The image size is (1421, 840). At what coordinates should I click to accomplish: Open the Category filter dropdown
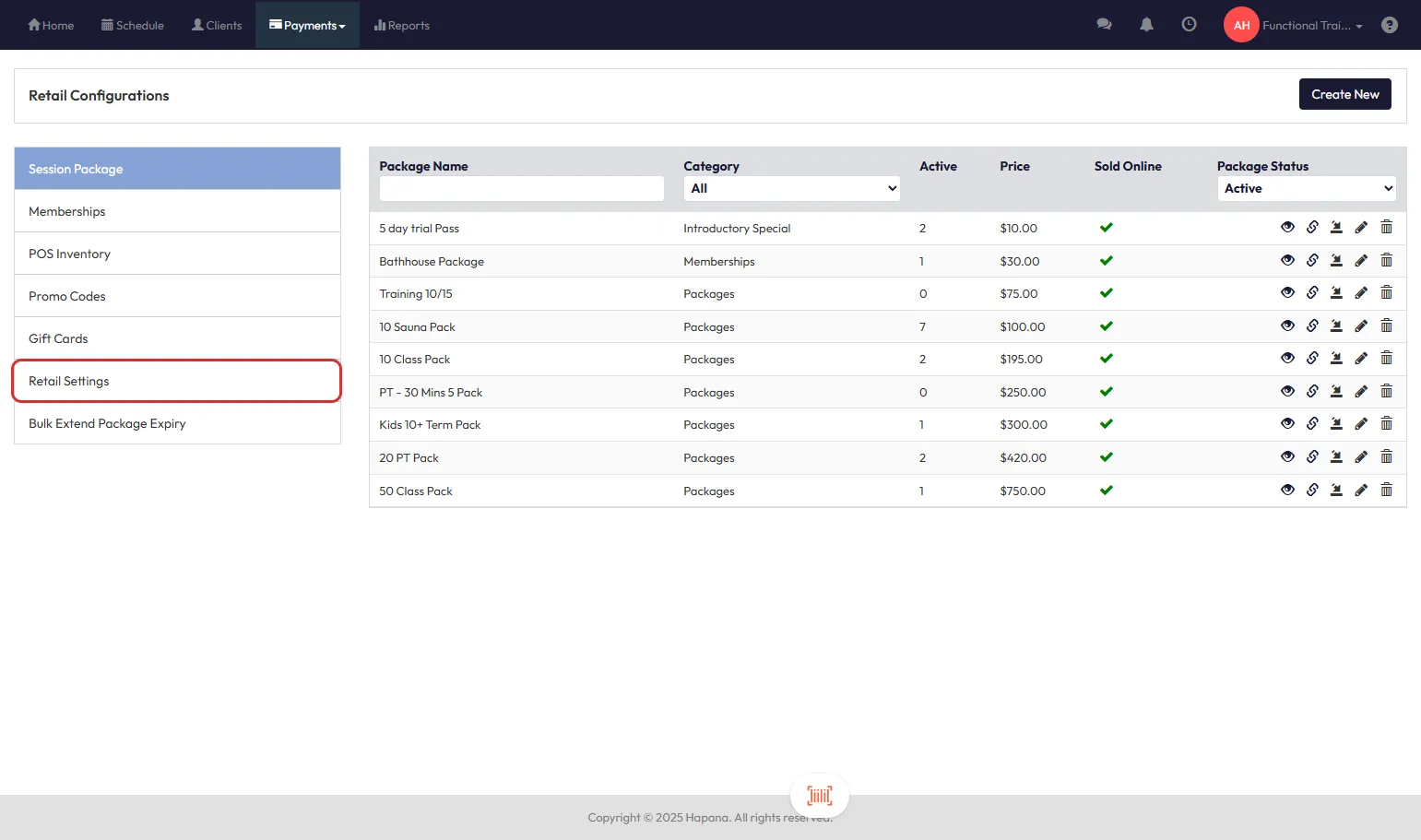[x=791, y=188]
